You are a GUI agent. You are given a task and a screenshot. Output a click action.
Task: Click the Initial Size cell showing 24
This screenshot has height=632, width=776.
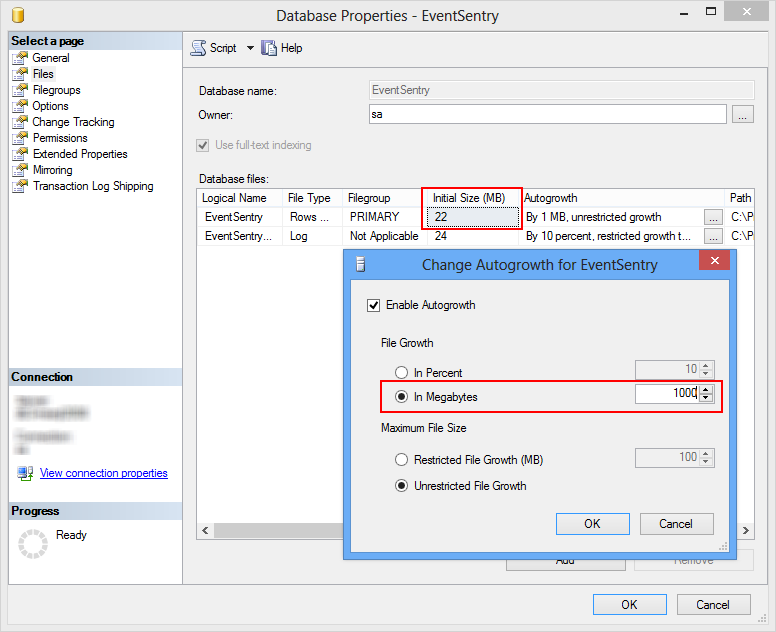click(x=472, y=236)
